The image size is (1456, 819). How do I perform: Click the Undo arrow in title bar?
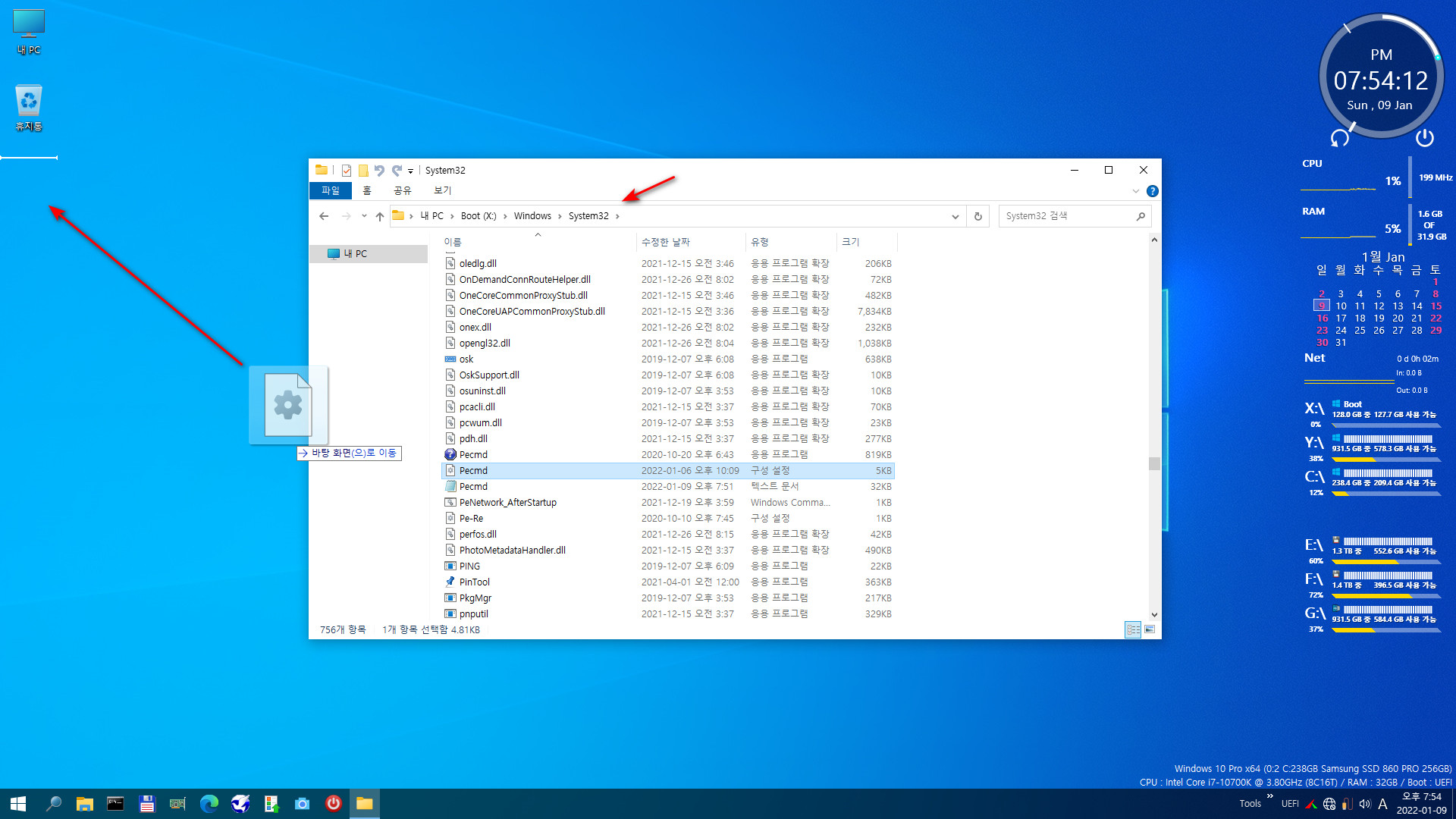click(379, 171)
